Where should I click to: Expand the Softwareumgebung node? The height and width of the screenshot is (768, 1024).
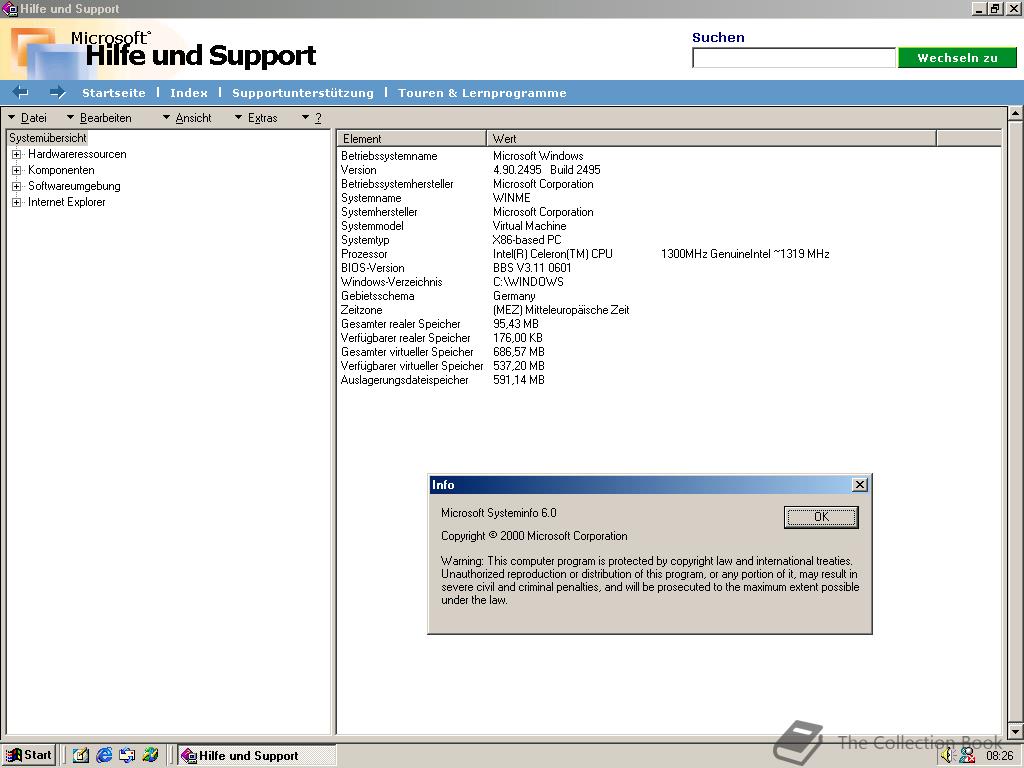tap(16, 186)
